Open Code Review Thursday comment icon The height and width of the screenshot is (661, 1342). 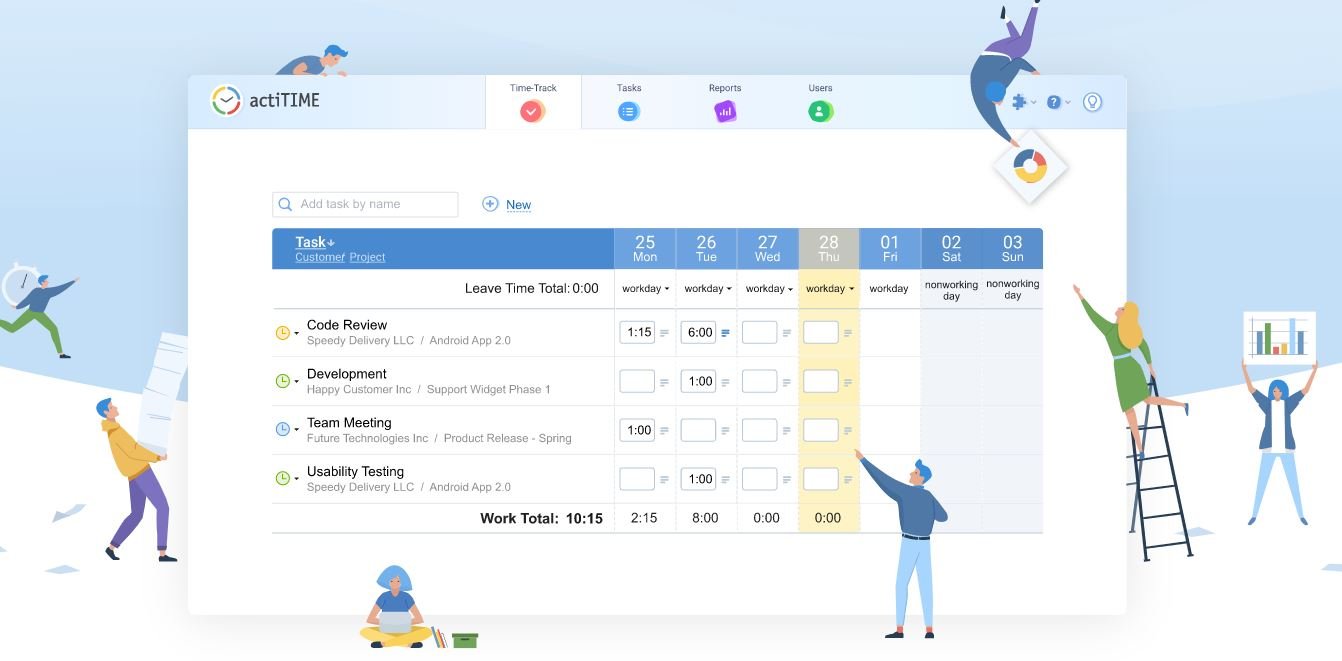(x=848, y=333)
